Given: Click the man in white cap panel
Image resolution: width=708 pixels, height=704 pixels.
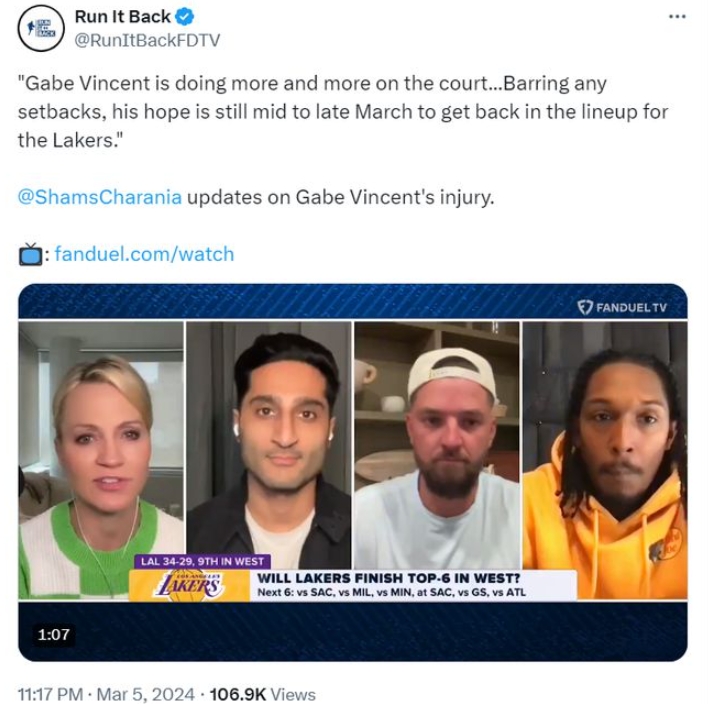Looking at the screenshot, I should (437, 445).
